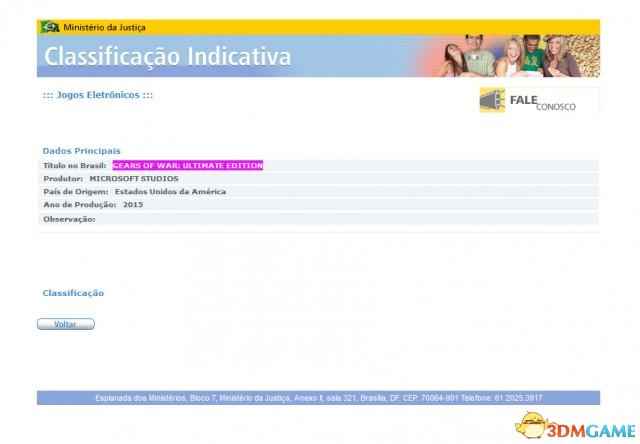Click the MICROSOFT STUDIOS producer value
The height and width of the screenshot is (444, 640).
(134, 179)
